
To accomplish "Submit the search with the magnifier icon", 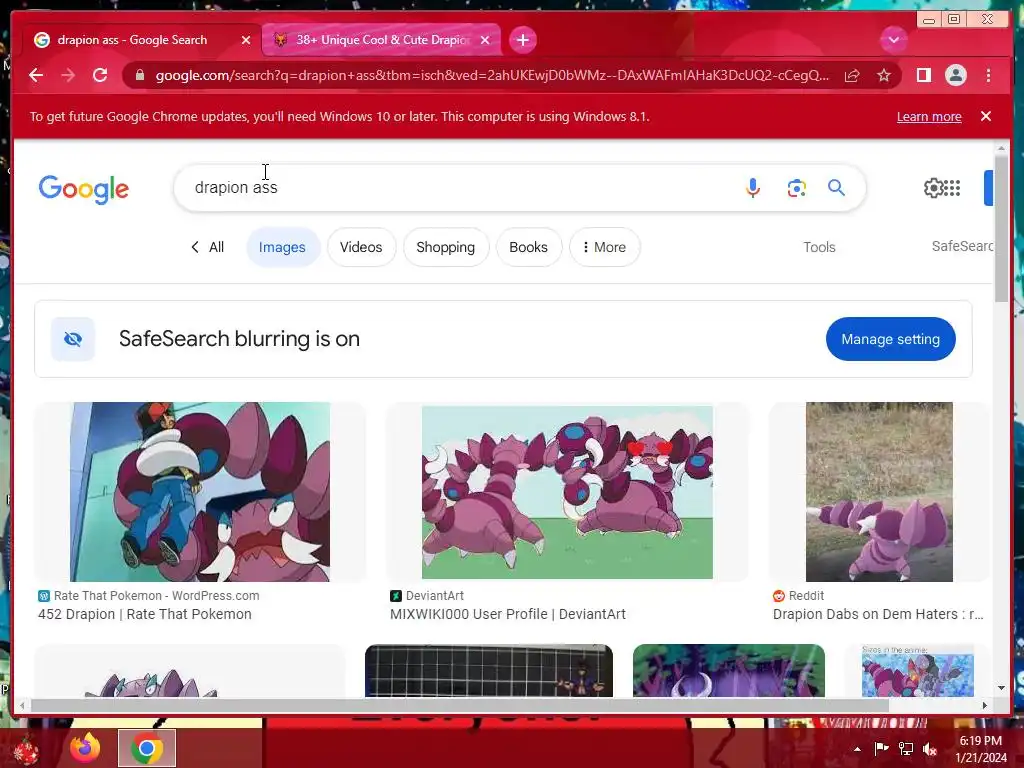I will click(x=836, y=188).
